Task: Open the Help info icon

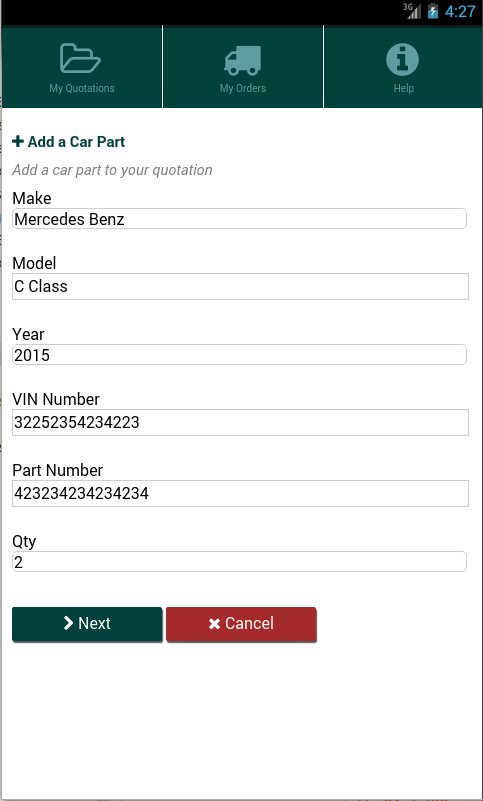Action: coord(402,59)
